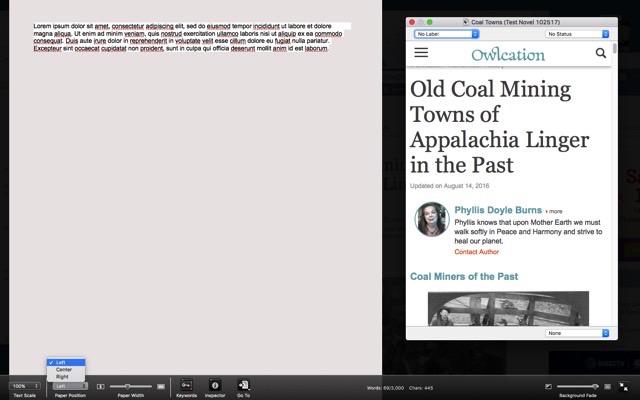Click the Paper Width slider
640x400 pixels.
click(131, 386)
